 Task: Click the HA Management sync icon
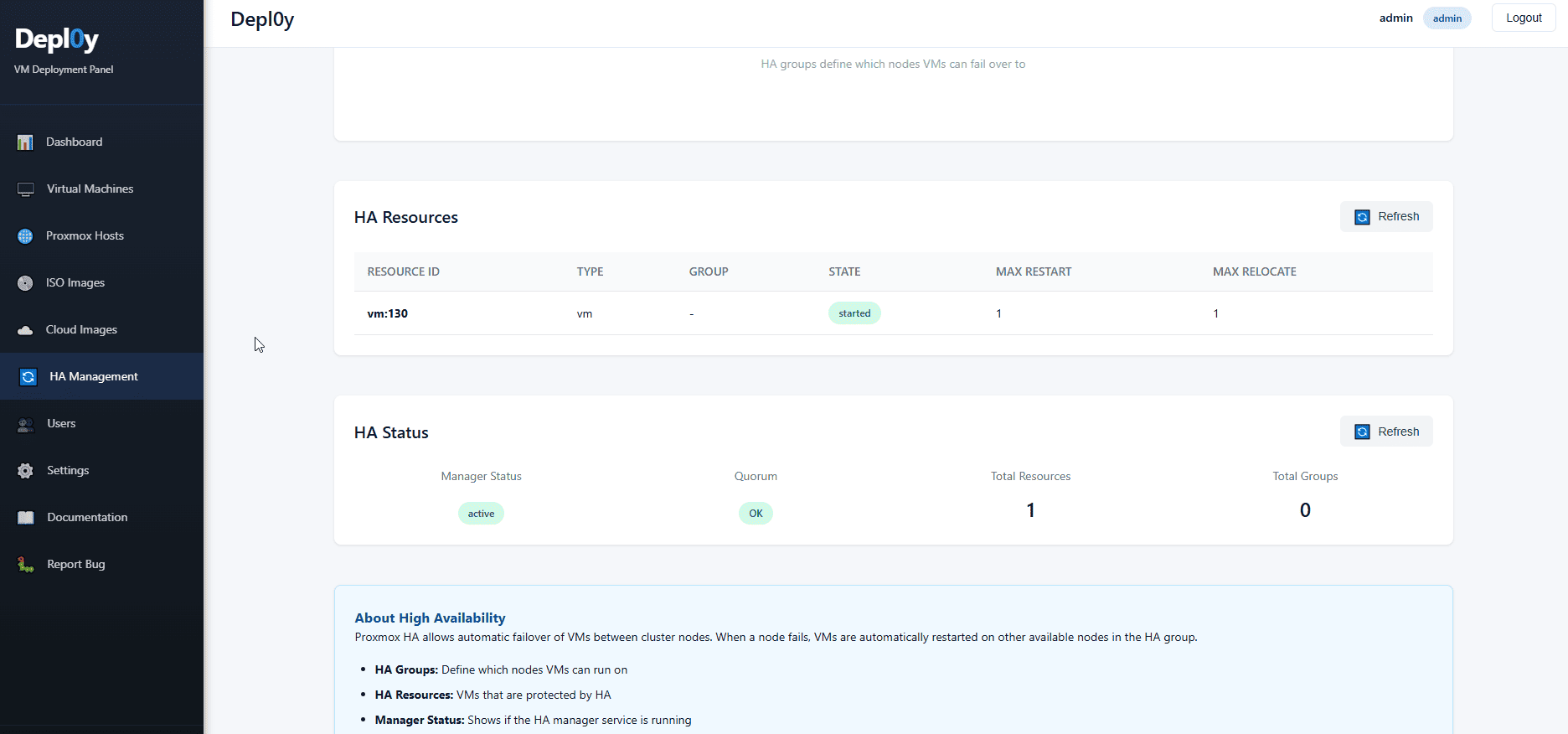point(28,377)
